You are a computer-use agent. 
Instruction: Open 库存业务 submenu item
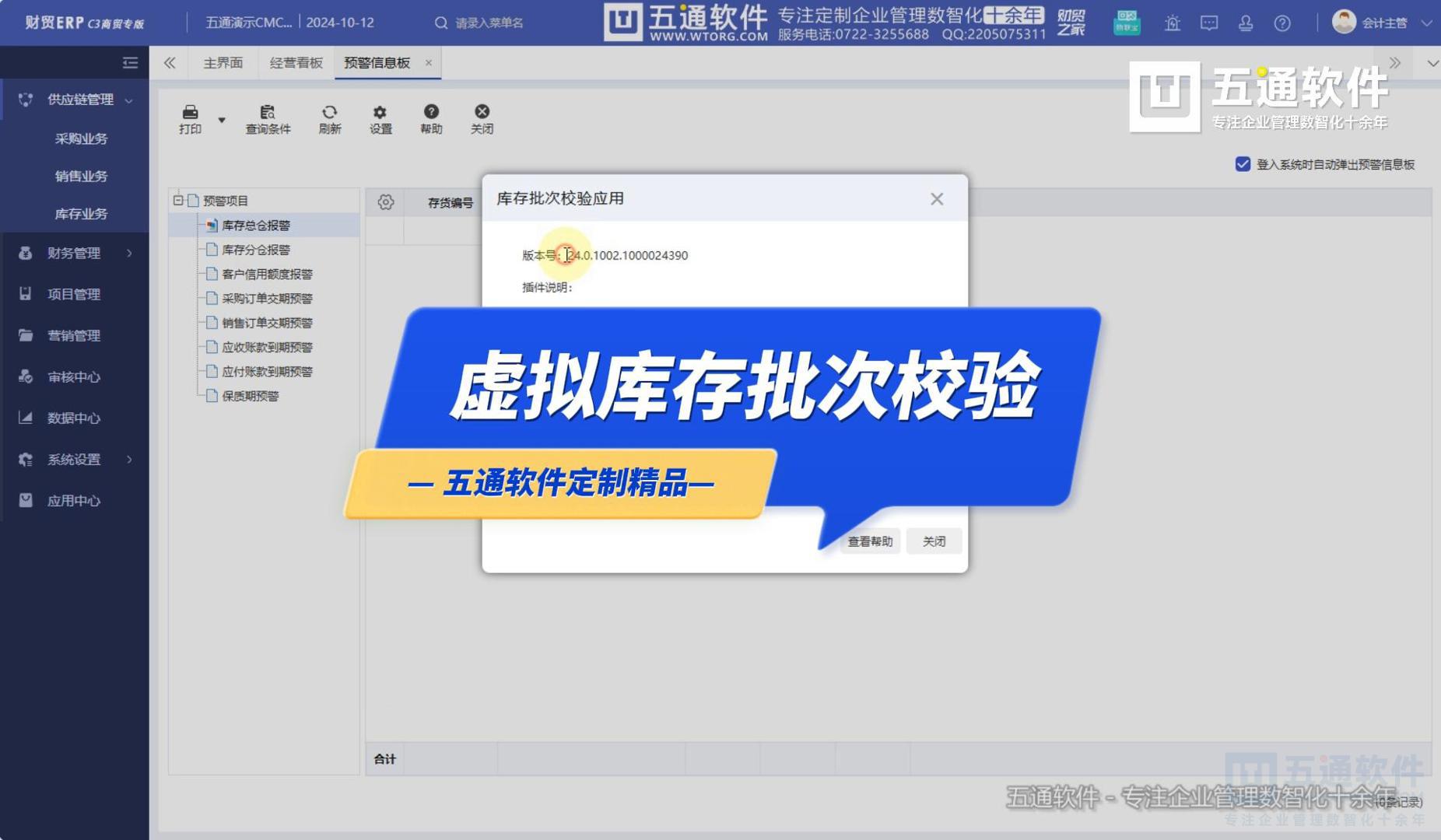click(81, 214)
